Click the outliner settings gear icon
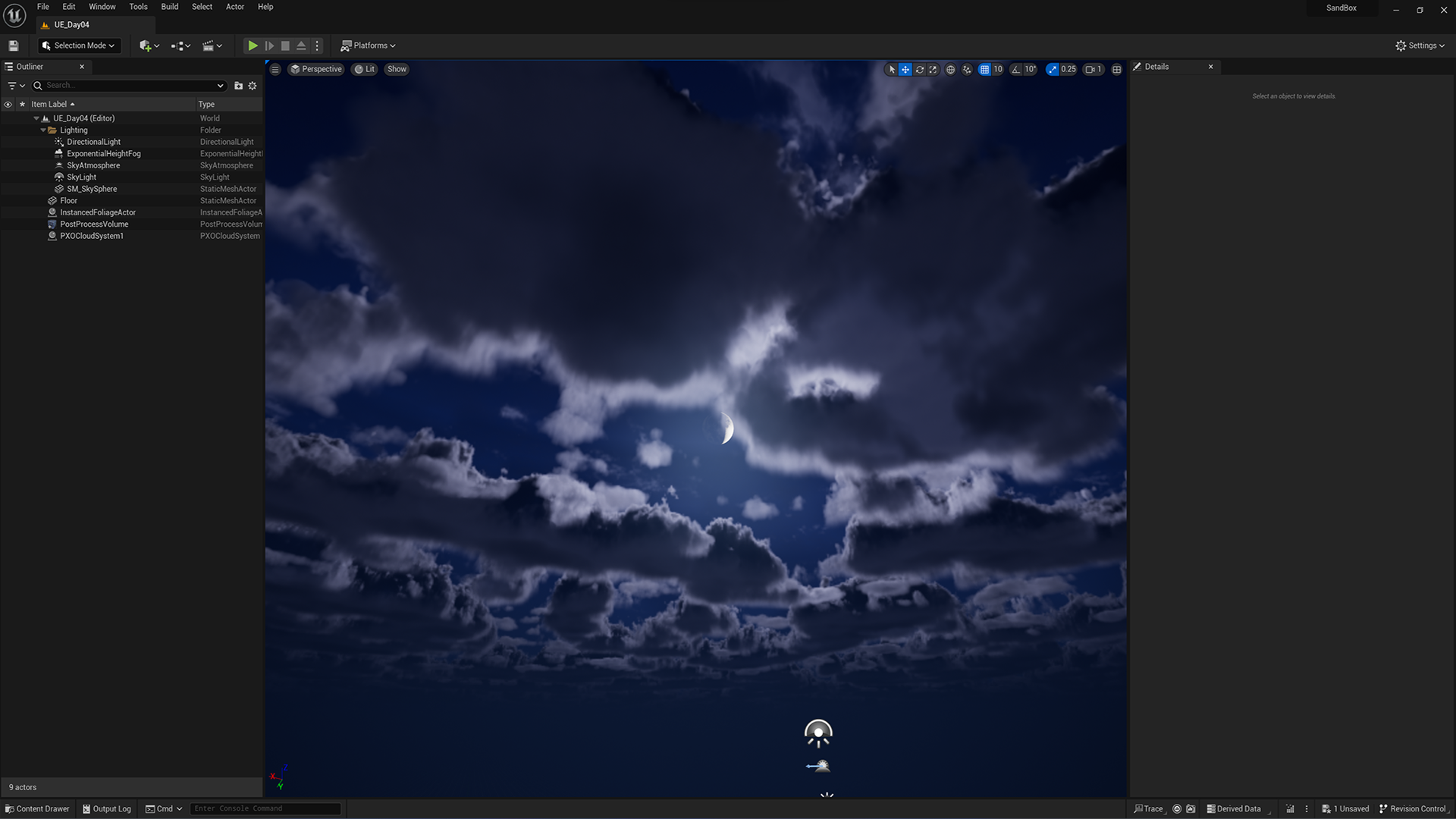The width and height of the screenshot is (1456, 819). pos(253,86)
